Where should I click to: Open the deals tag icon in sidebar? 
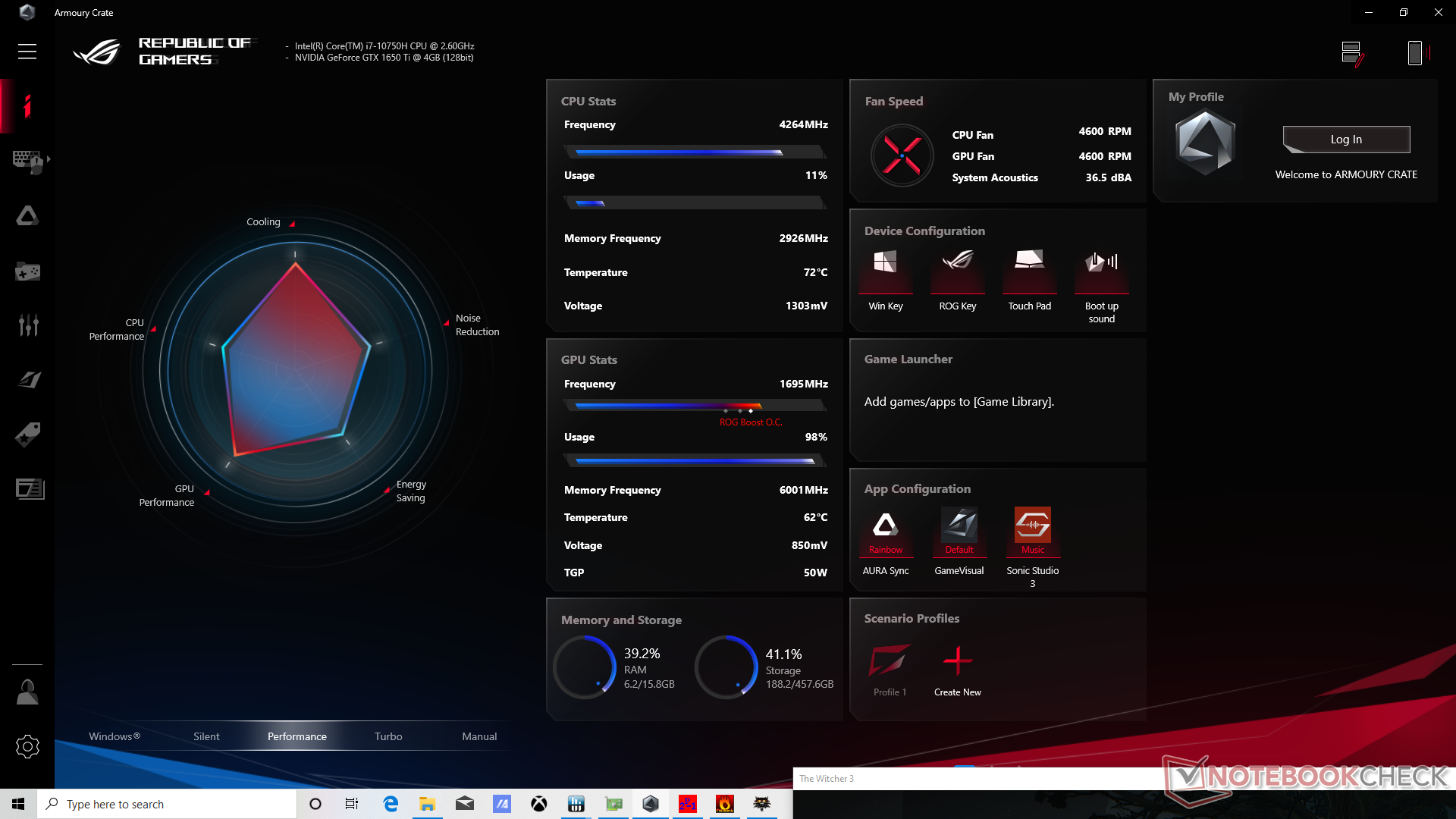click(x=27, y=435)
